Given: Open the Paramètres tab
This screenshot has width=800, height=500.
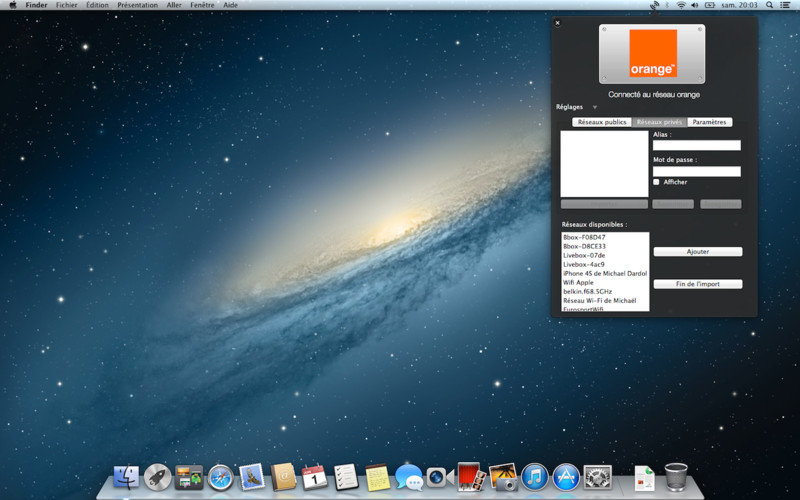Looking at the screenshot, I should point(709,122).
